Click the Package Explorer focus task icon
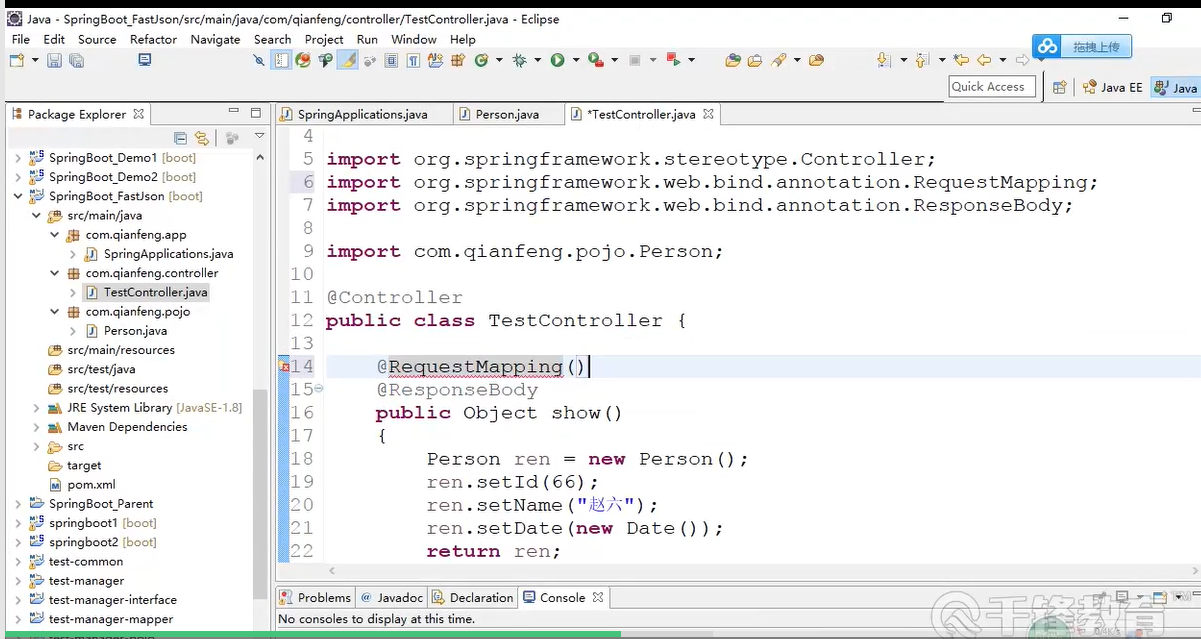Viewport: 1201px width, 639px height. [x=232, y=138]
